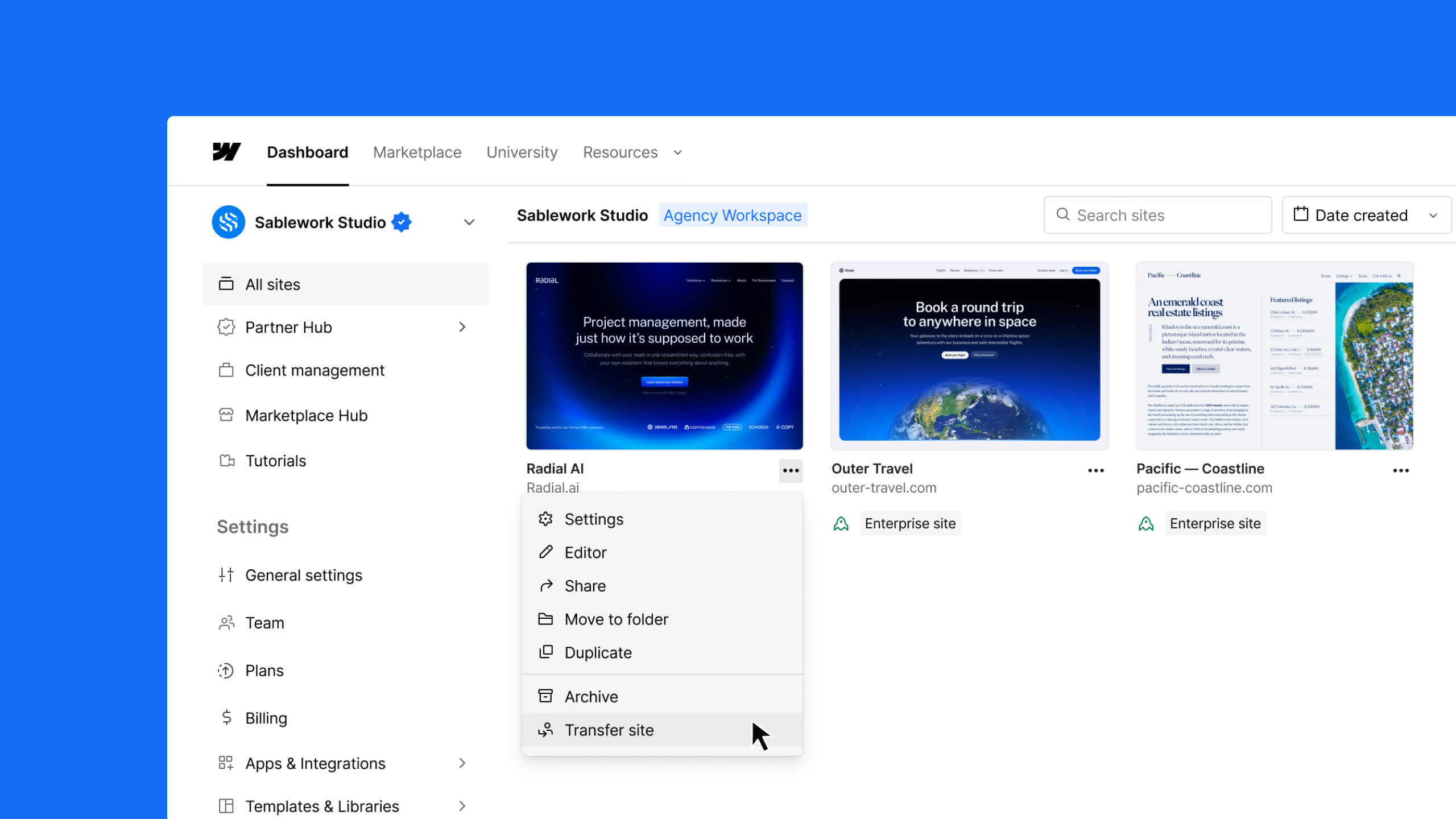Image resolution: width=1456 pixels, height=819 pixels.
Task: Select the All sites sidebar icon
Action: 227,284
